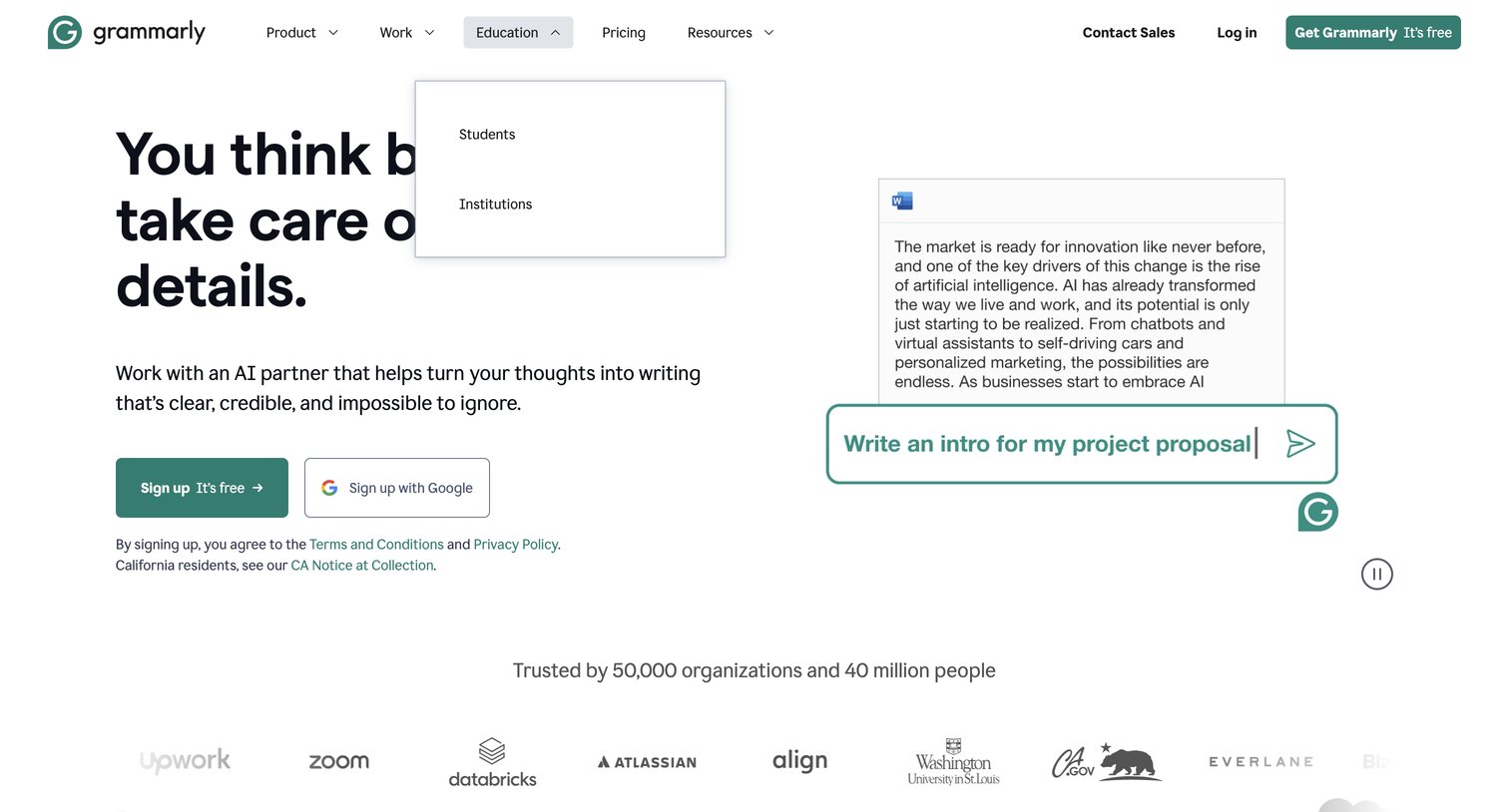Viewport: 1509px width, 812px height.
Task: Click the Everlane logo
Action: [x=1260, y=762]
